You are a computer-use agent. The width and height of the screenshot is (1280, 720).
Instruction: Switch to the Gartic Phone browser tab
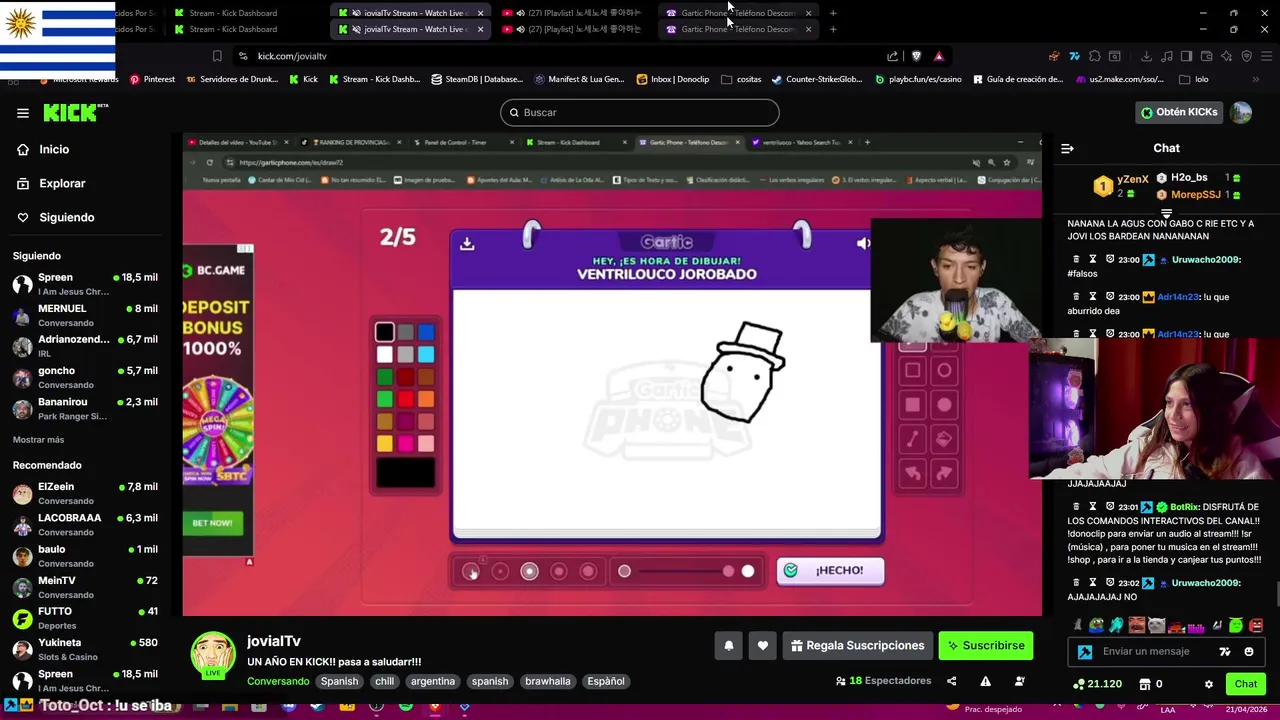coord(738,29)
